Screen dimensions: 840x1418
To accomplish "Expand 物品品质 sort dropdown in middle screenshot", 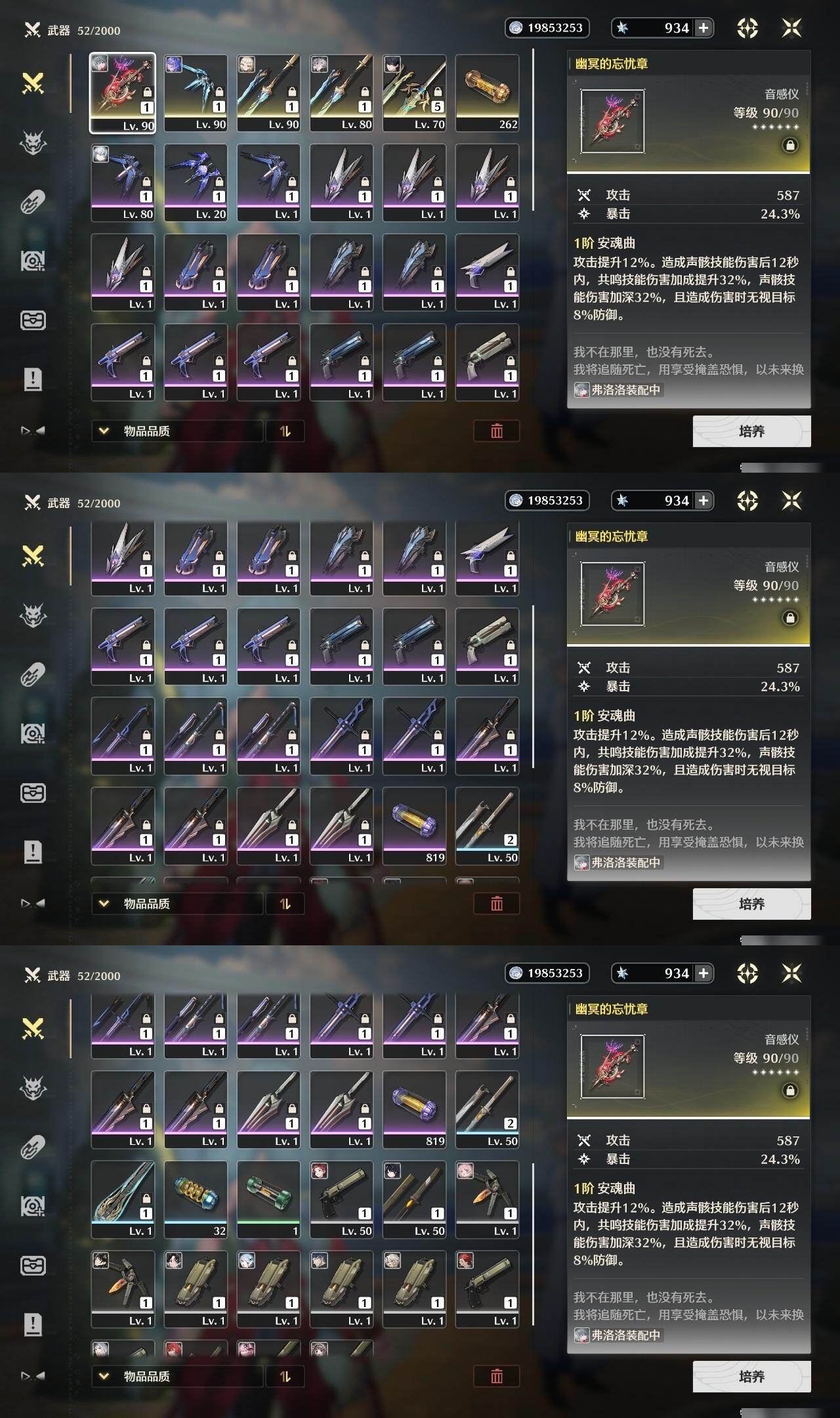I will point(177,904).
